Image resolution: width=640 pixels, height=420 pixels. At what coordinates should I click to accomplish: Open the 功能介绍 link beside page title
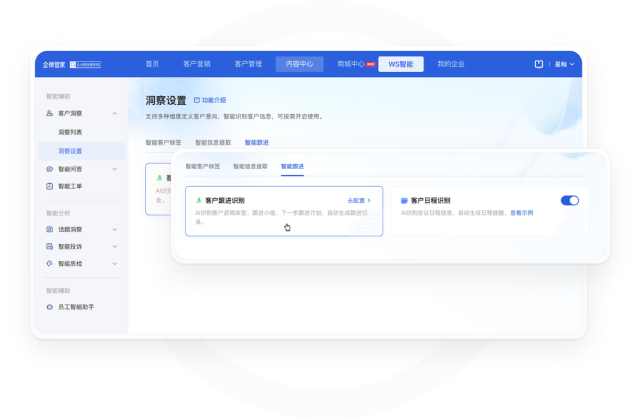pyautogui.click(x=210, y=100)
